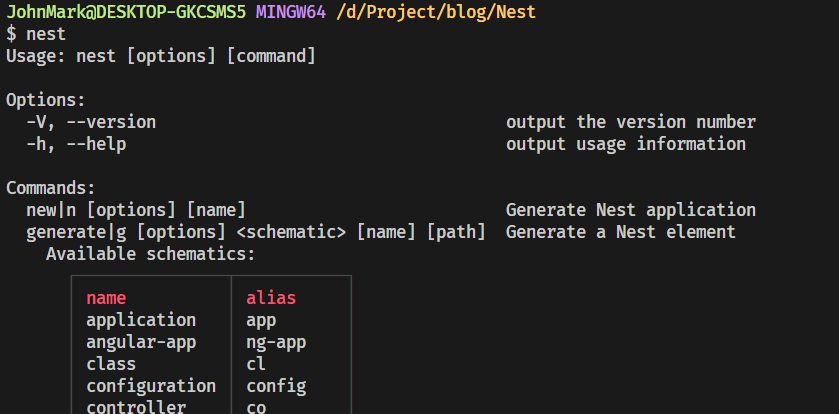This screenshot has height=414, width=839.
Task: Click the 'app' alias cell
Action: pos(261,320)
